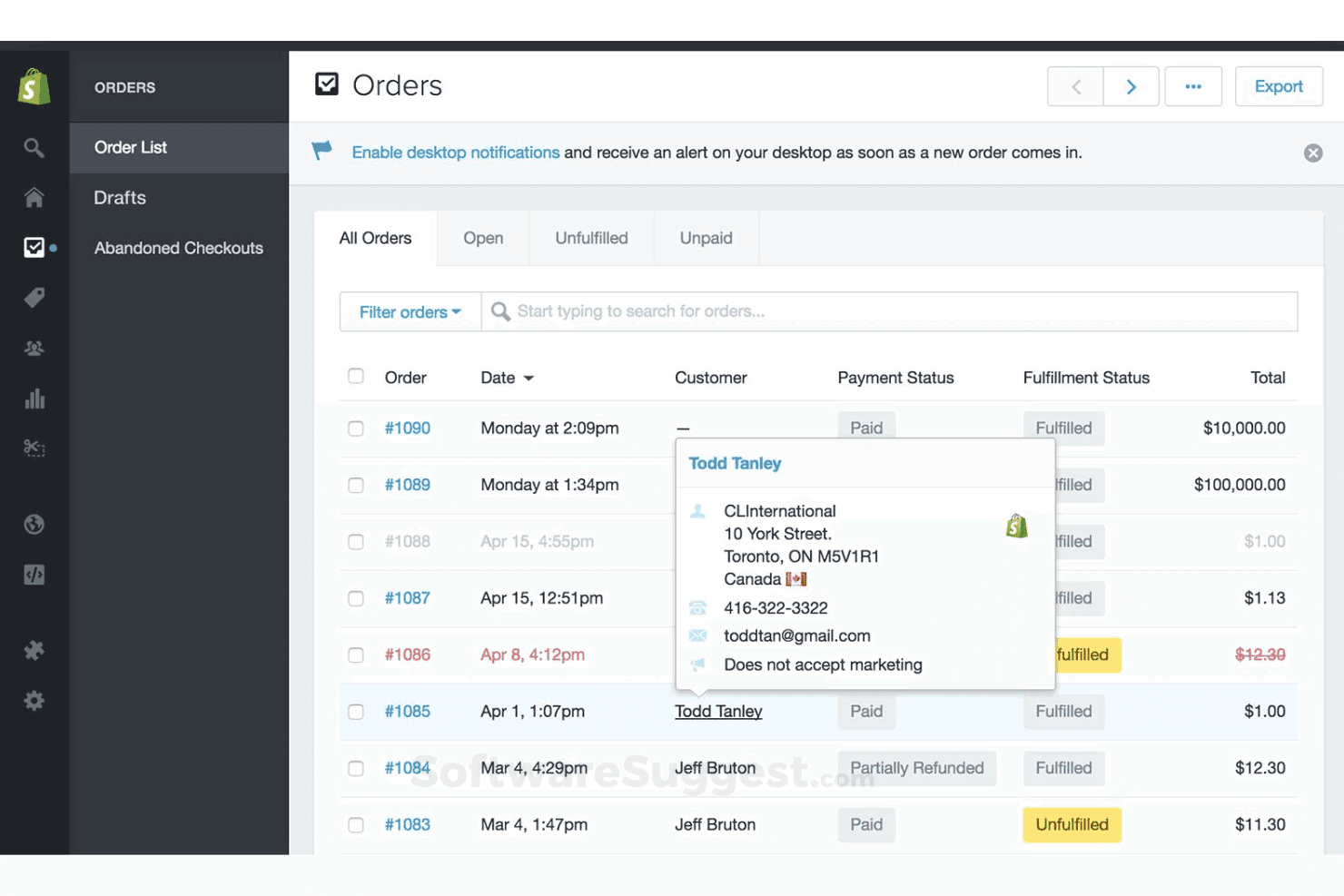Open Products via the price tag icon

[34, 298]
